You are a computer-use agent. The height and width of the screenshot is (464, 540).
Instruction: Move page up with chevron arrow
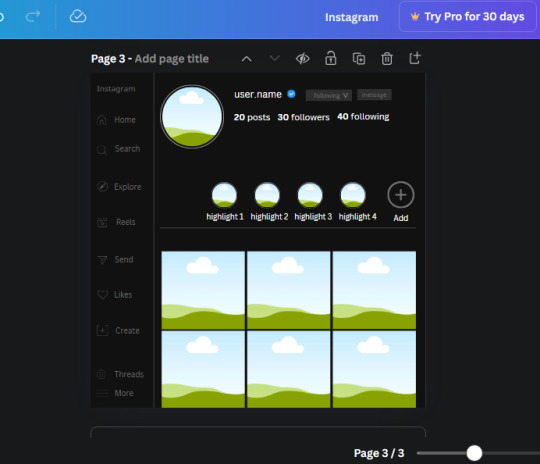tap(247, 59)
